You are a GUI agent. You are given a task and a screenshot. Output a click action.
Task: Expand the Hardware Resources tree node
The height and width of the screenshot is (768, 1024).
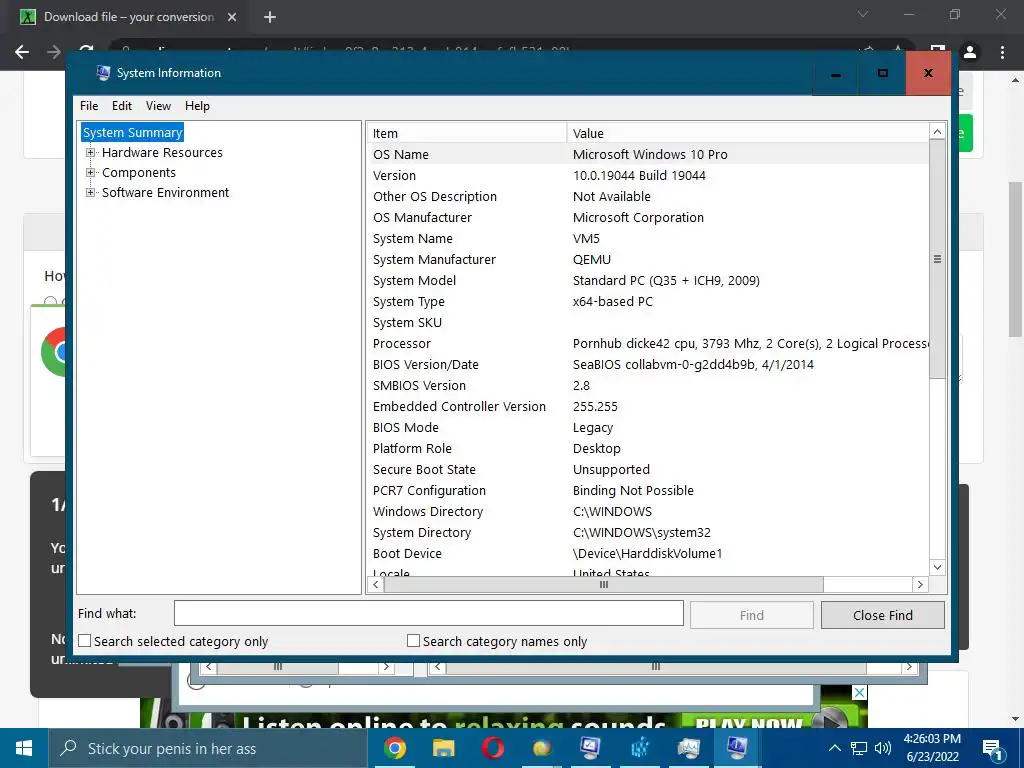[x=90, y=152]
